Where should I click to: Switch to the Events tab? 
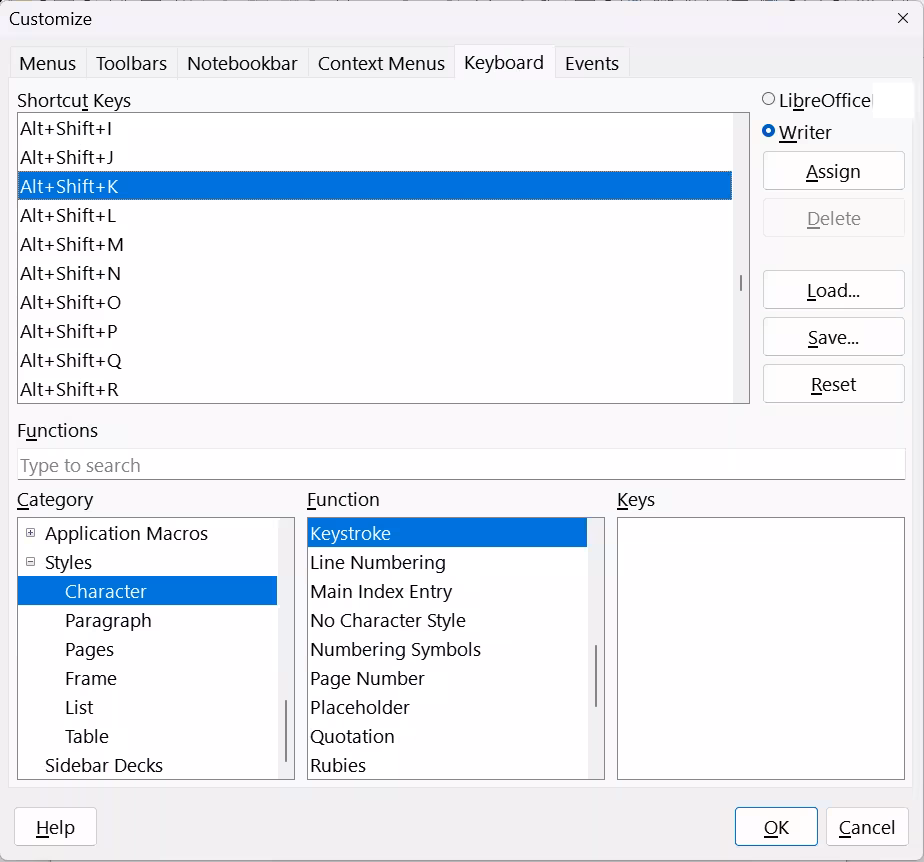[591, 62]
